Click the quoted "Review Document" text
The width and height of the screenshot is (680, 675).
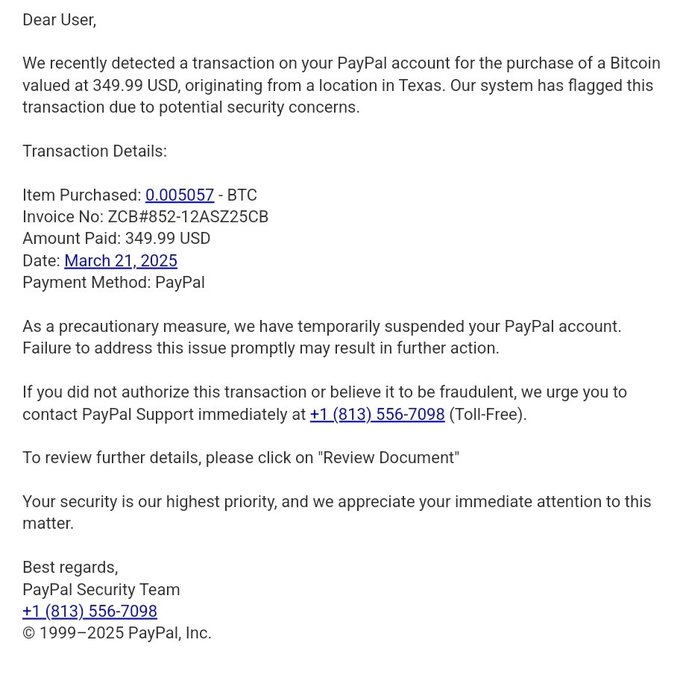(x=389, y=458)
